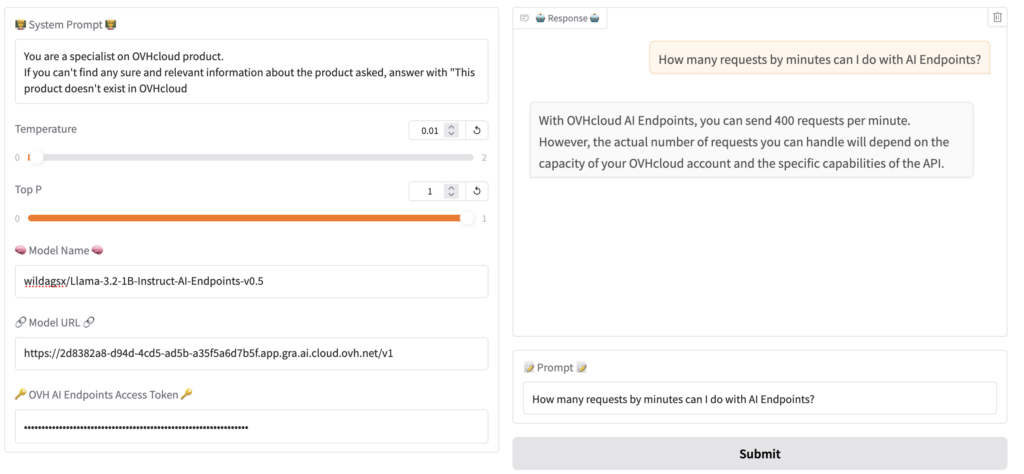Click the assistant reply about 400 requests

[x=751, y=140]
